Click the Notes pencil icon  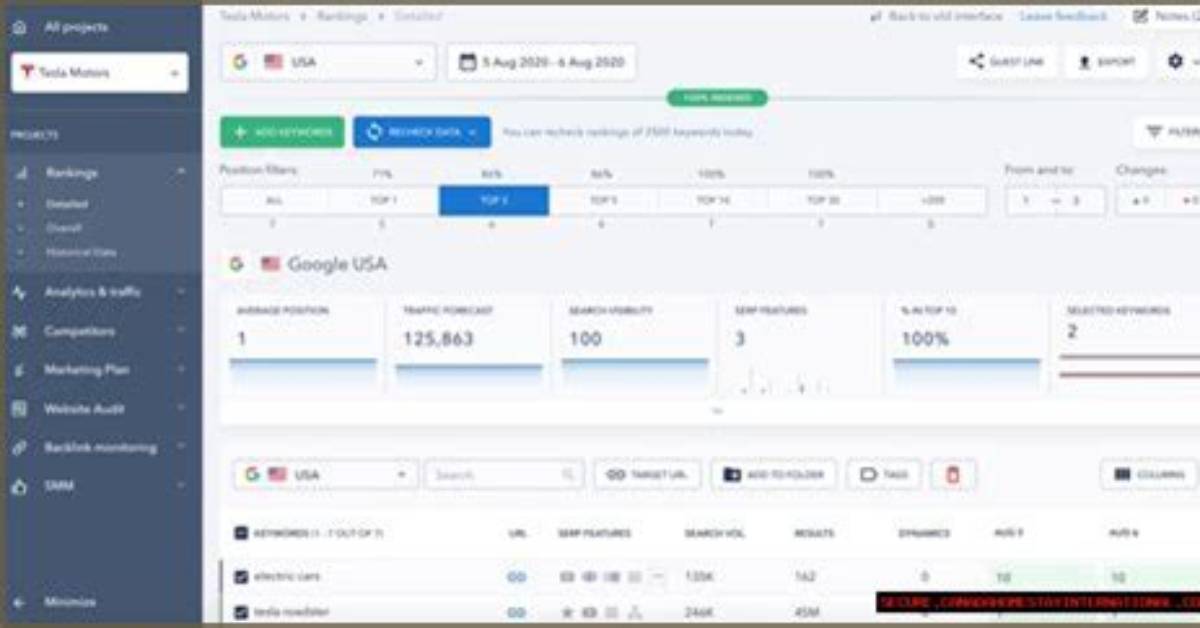tap(1140, 16)
